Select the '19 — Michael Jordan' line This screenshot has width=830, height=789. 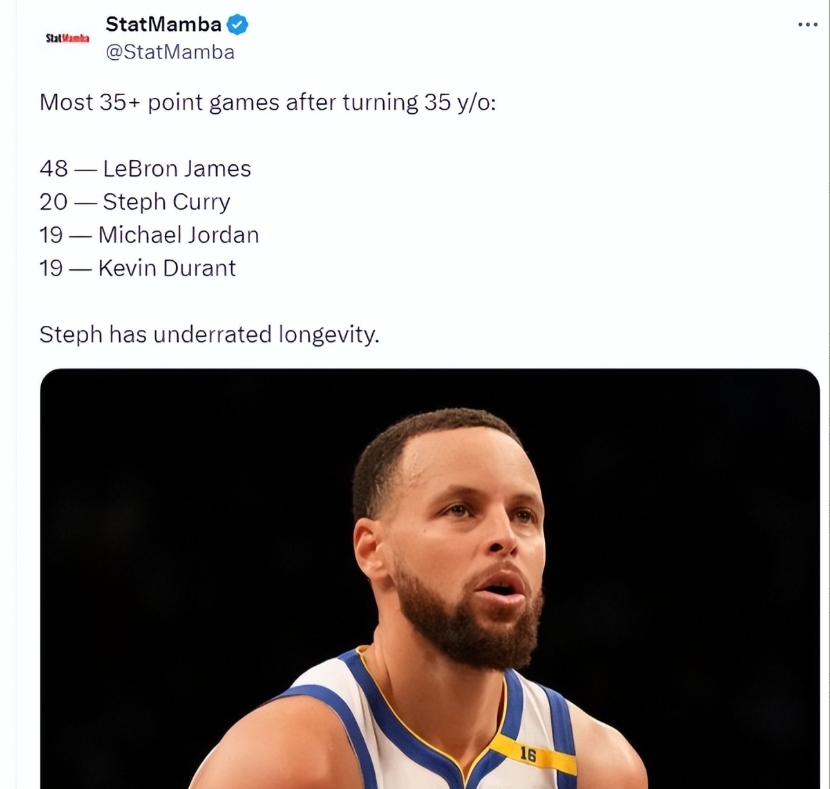tap(149, 235)
